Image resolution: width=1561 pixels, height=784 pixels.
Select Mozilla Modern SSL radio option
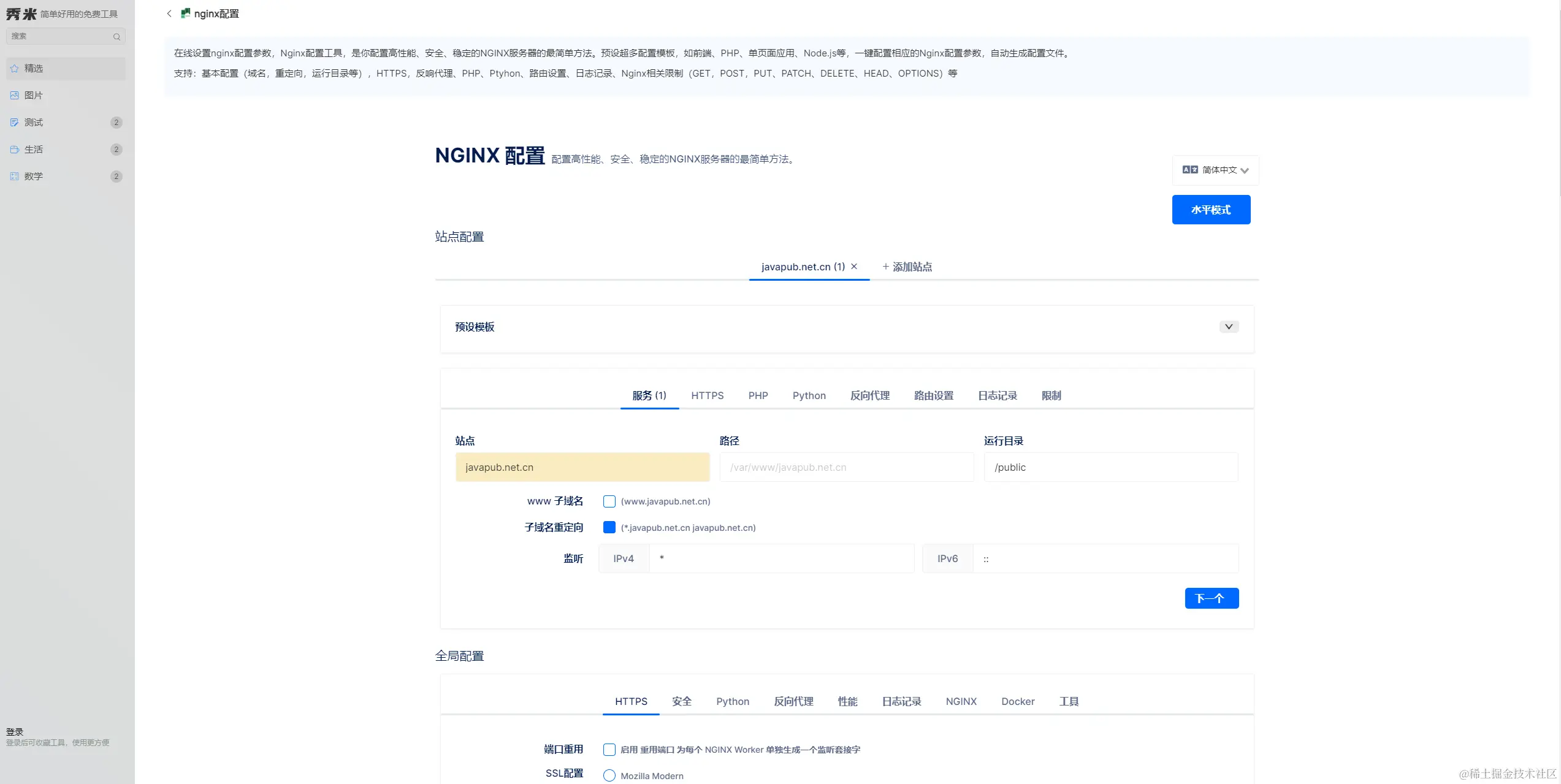pos(609,776)
